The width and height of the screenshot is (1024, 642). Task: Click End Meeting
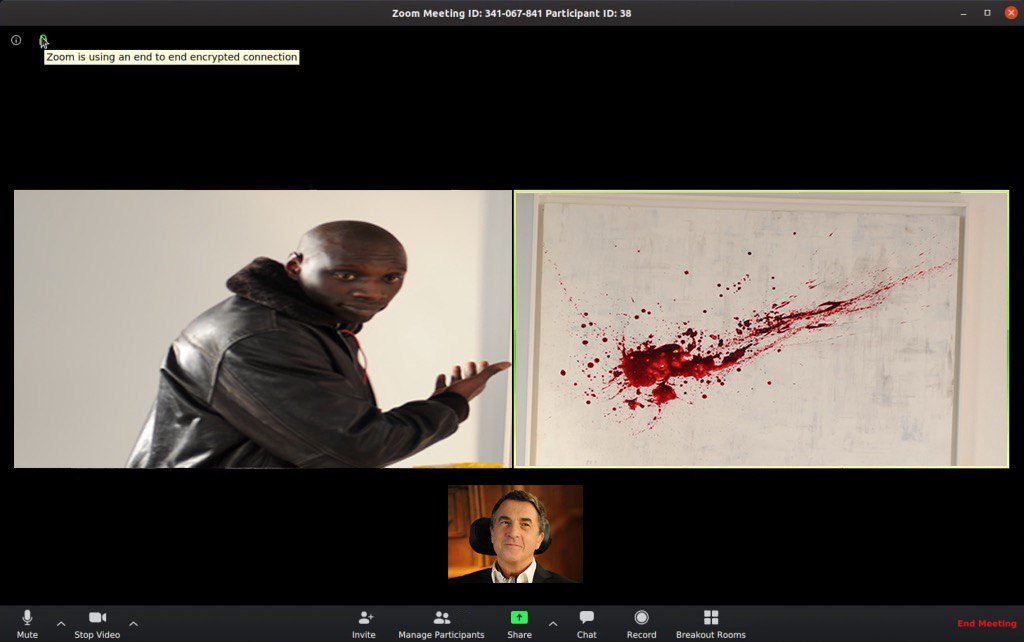click(x=987, y=623)
